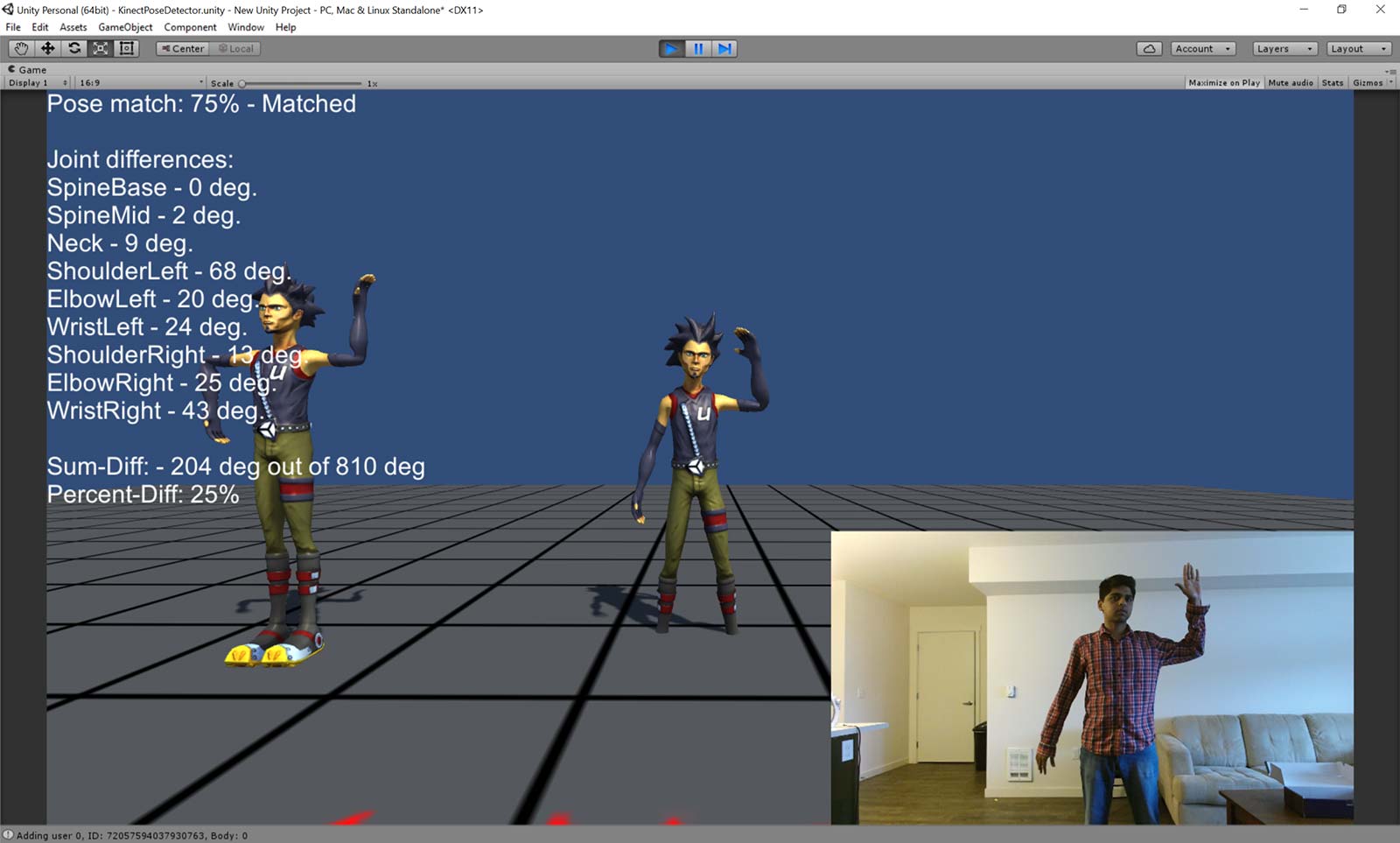Open the File menu
This screenshot has width=1400, height=843.
tap(13, 27)
